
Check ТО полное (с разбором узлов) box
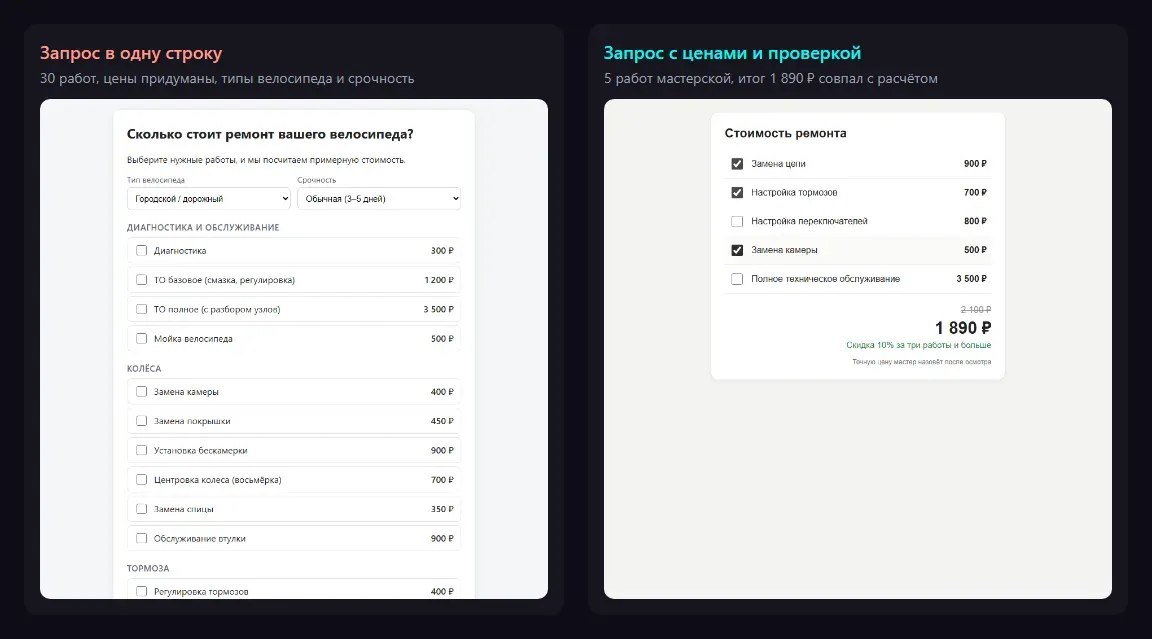[x=142, y=309]
